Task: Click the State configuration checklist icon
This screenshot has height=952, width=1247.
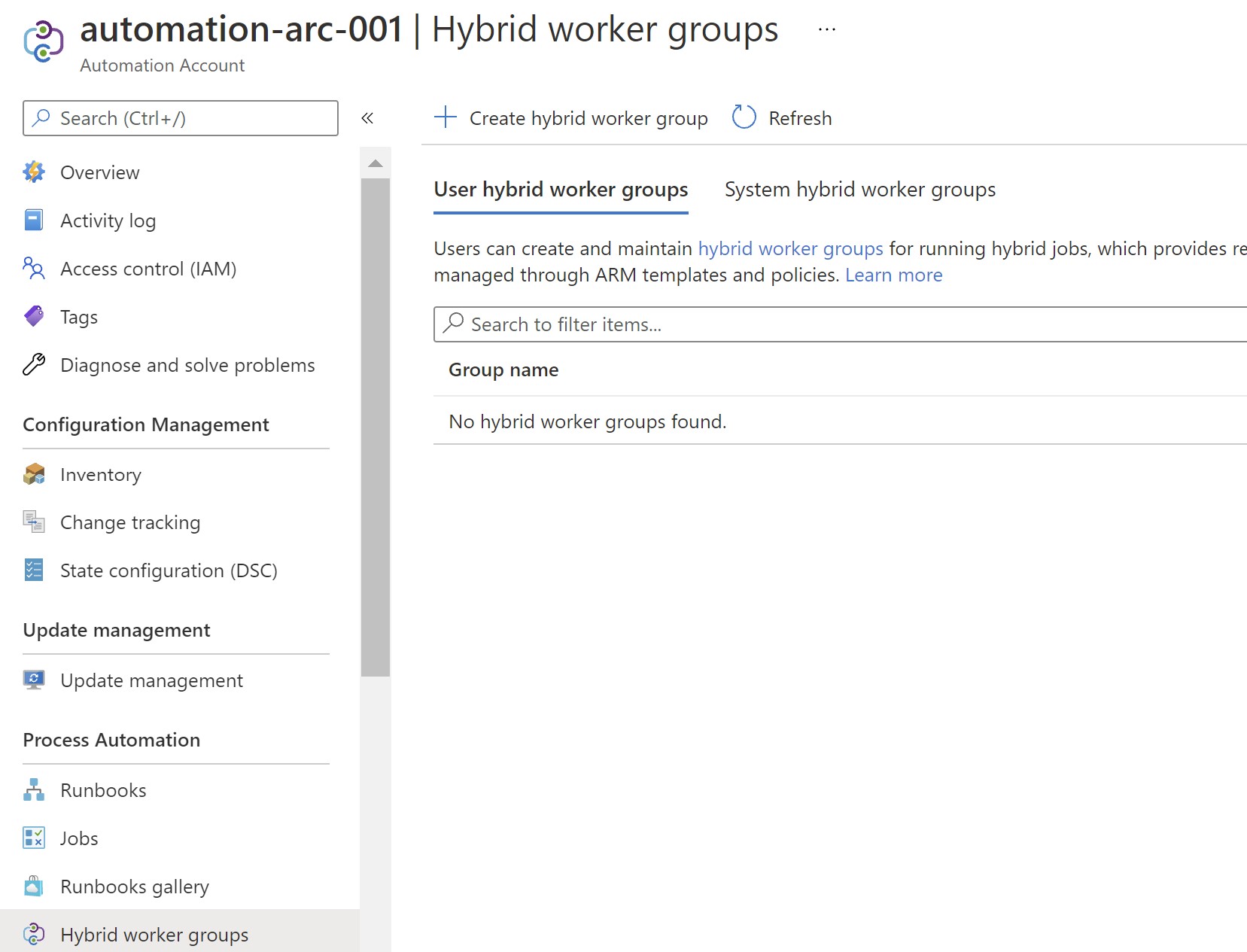Action: coord(34,570)
